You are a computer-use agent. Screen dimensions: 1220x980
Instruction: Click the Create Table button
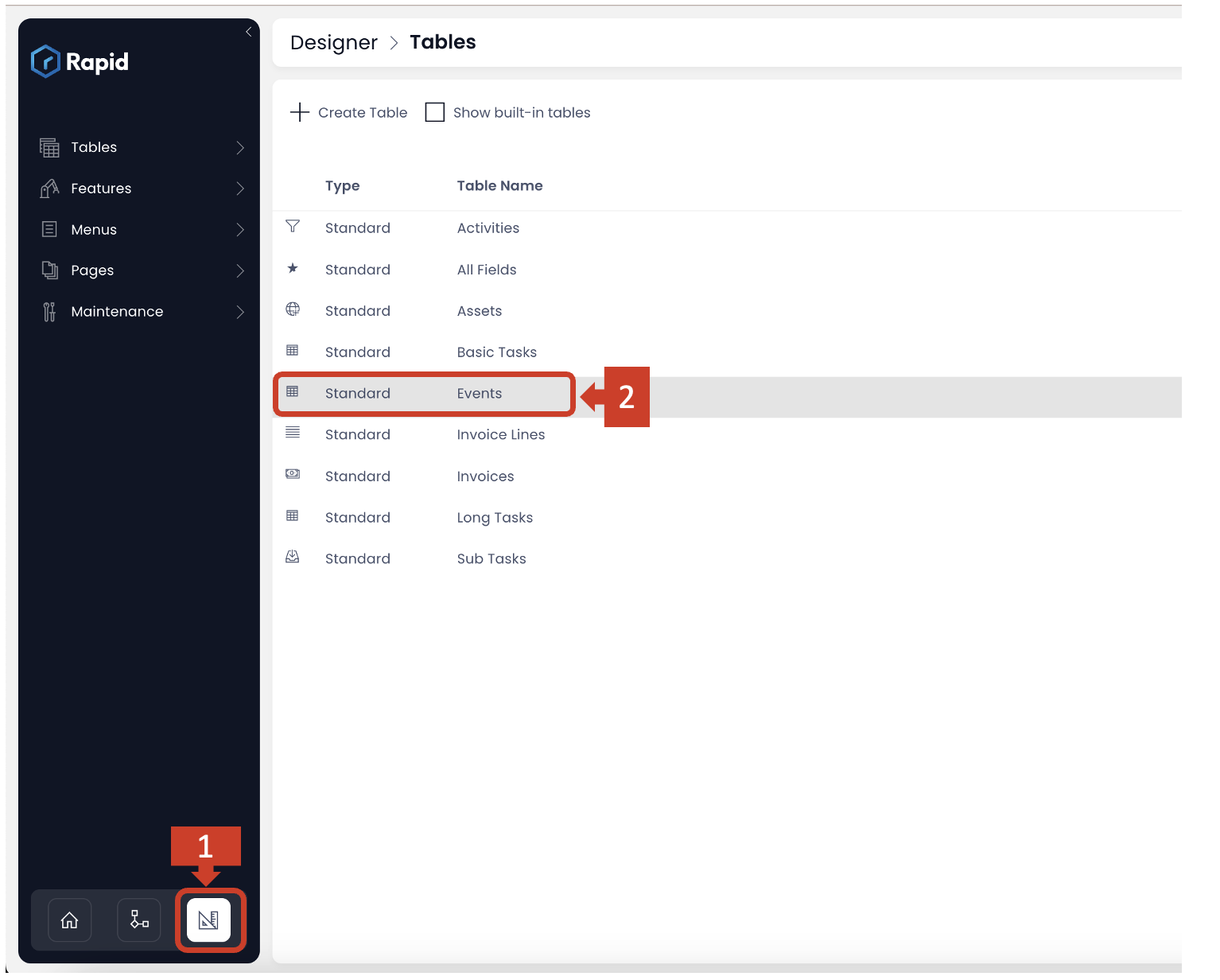(x=349, y=112)
